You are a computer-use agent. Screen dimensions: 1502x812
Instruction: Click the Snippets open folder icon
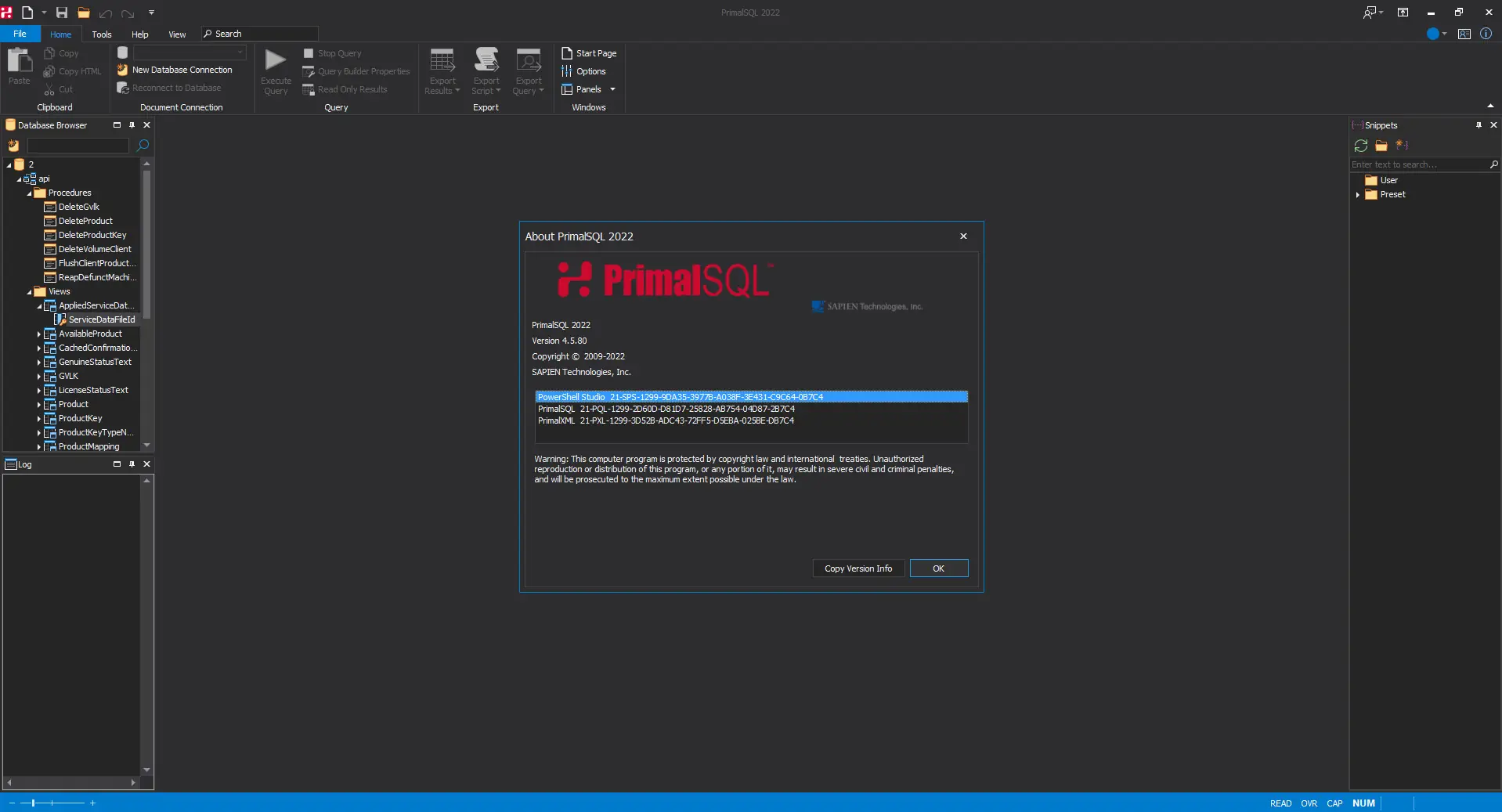click(x=1381, y=146)
